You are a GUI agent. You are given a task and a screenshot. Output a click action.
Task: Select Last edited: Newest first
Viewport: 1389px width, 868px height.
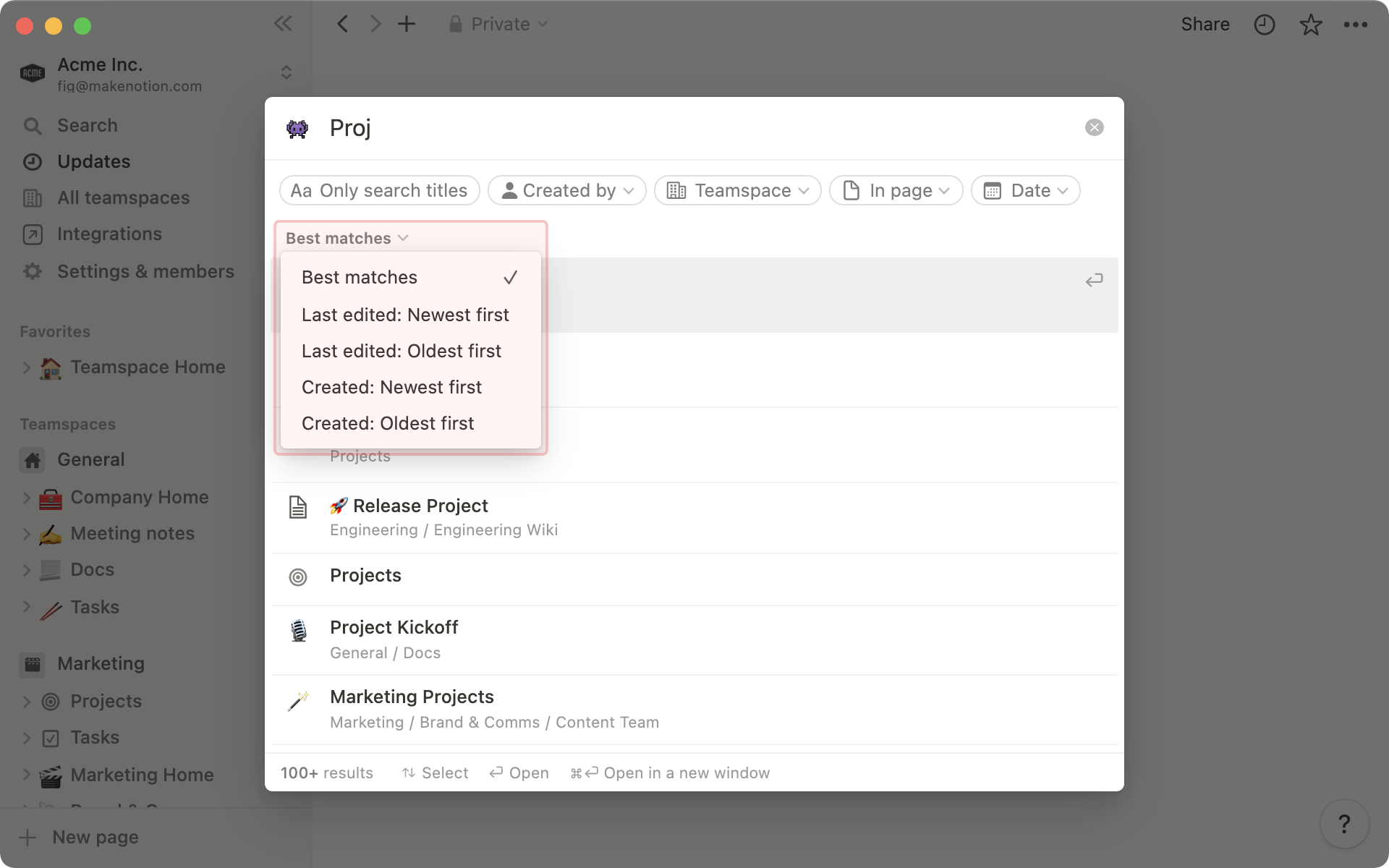tap(410, 315)
